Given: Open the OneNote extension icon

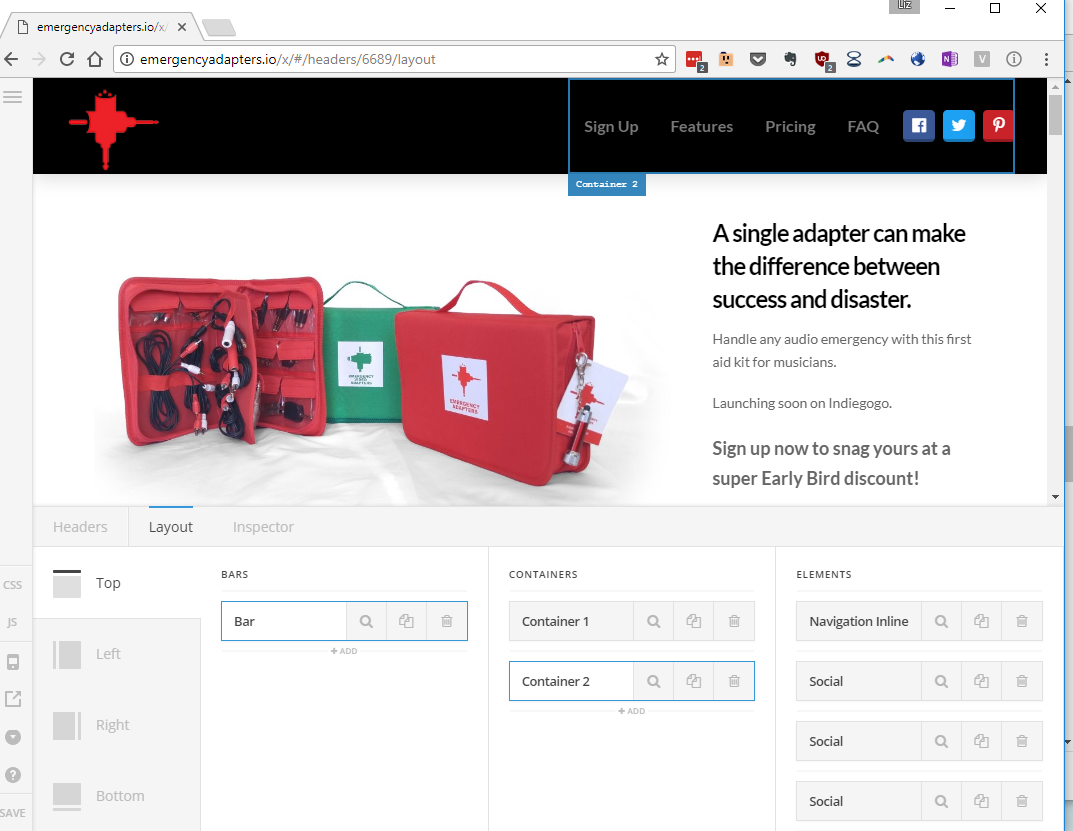Looking at the screenshot, I should tap(950, 60).
